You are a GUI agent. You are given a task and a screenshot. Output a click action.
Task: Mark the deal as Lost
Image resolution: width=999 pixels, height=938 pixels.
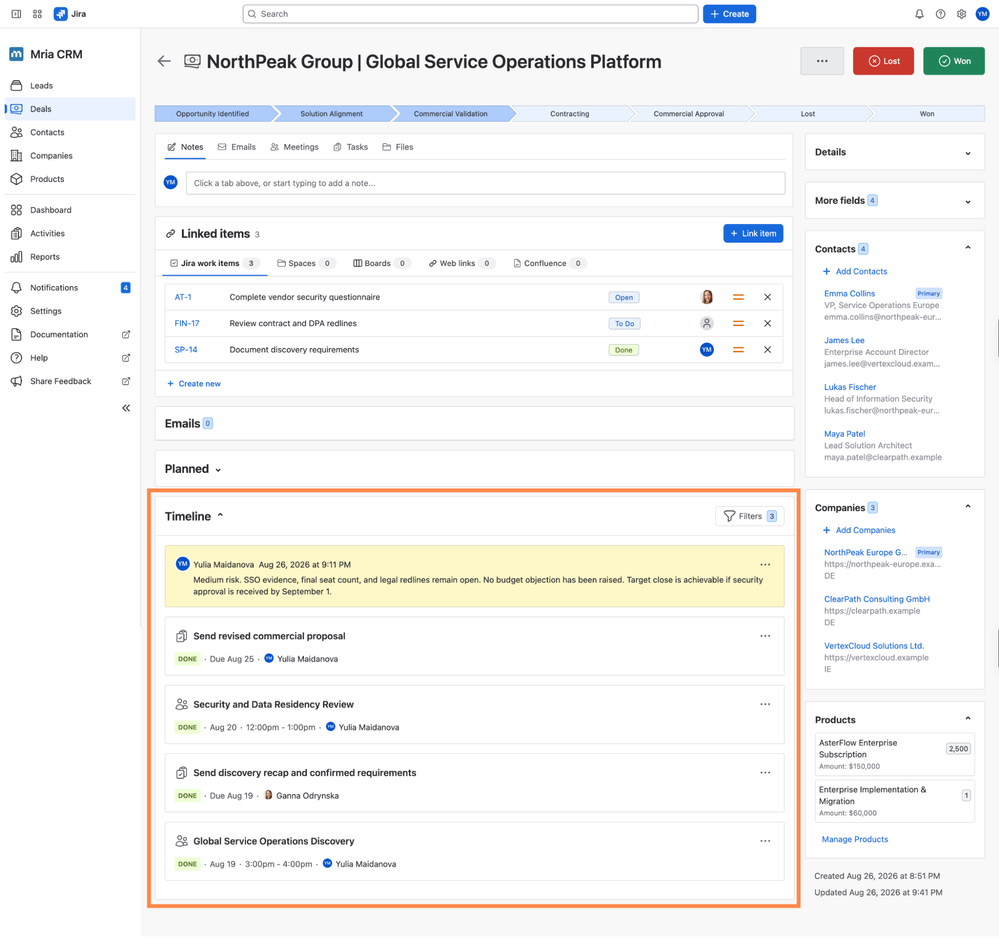(884, 61)
